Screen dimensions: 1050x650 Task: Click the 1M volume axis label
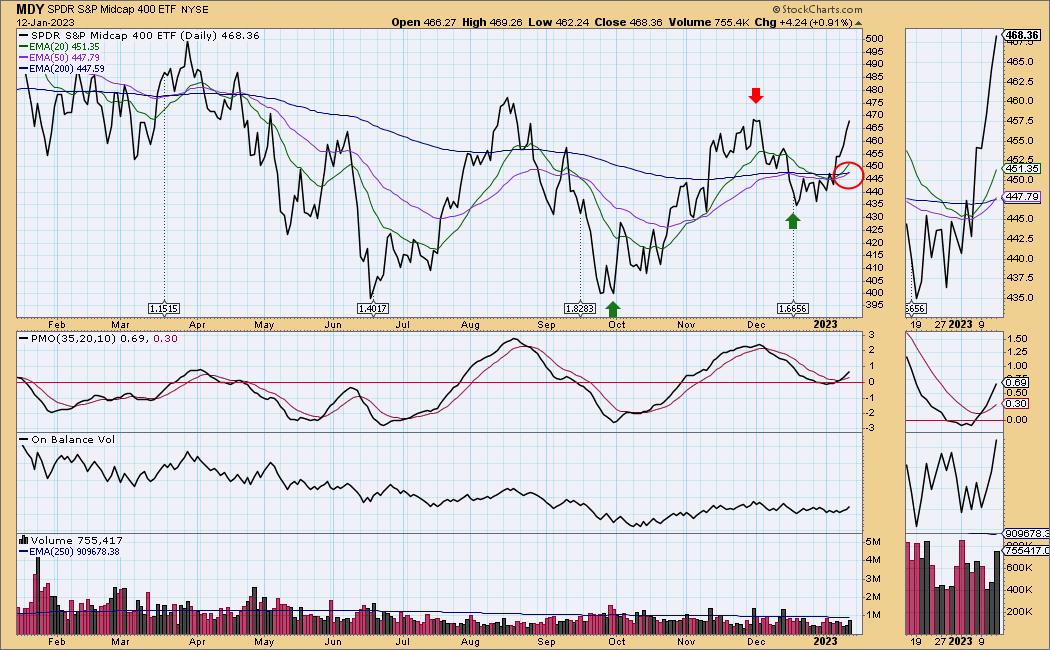coord(874,615)
